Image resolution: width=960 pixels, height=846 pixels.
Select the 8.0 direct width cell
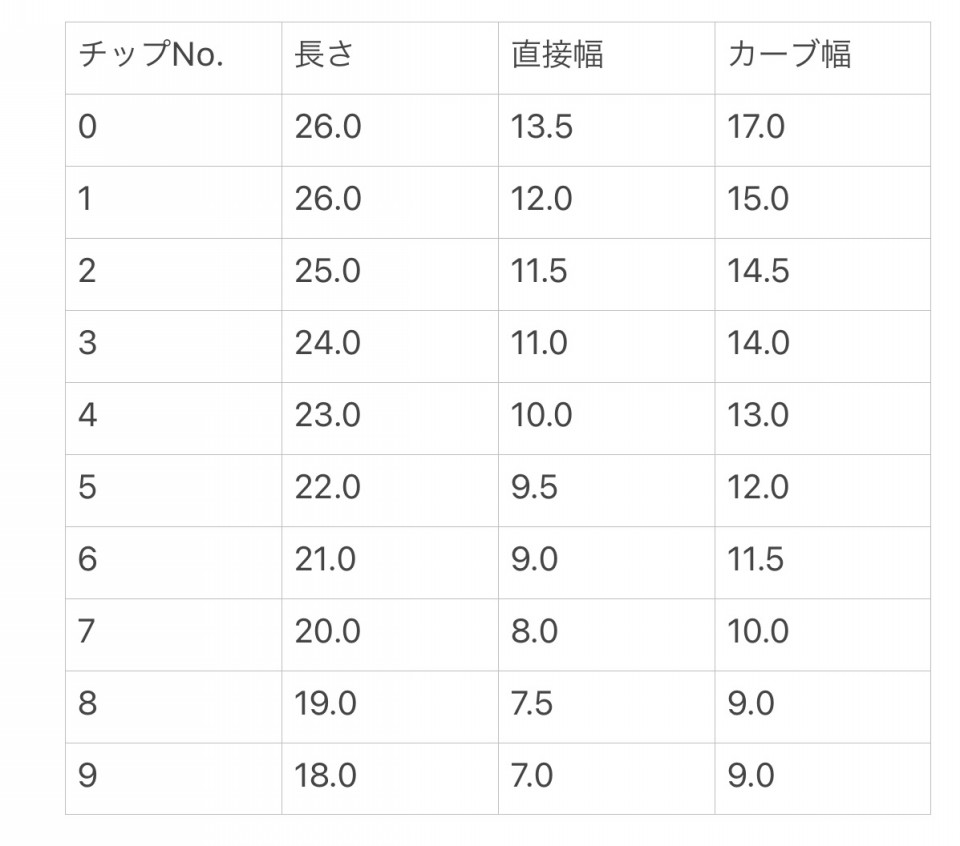coord(607,635)
